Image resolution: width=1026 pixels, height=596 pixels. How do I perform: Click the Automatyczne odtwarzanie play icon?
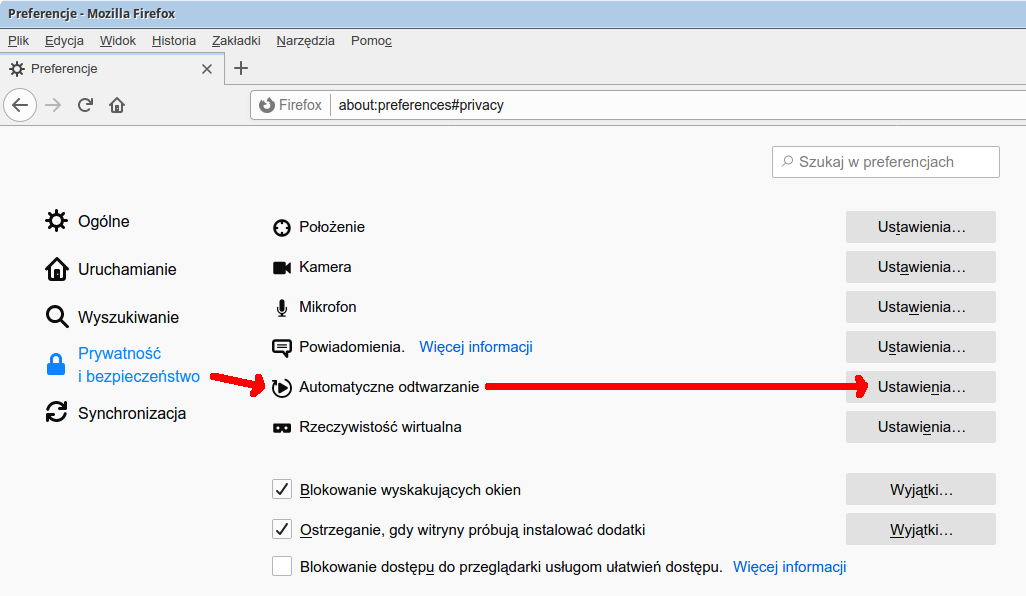[x=281, y=387]
